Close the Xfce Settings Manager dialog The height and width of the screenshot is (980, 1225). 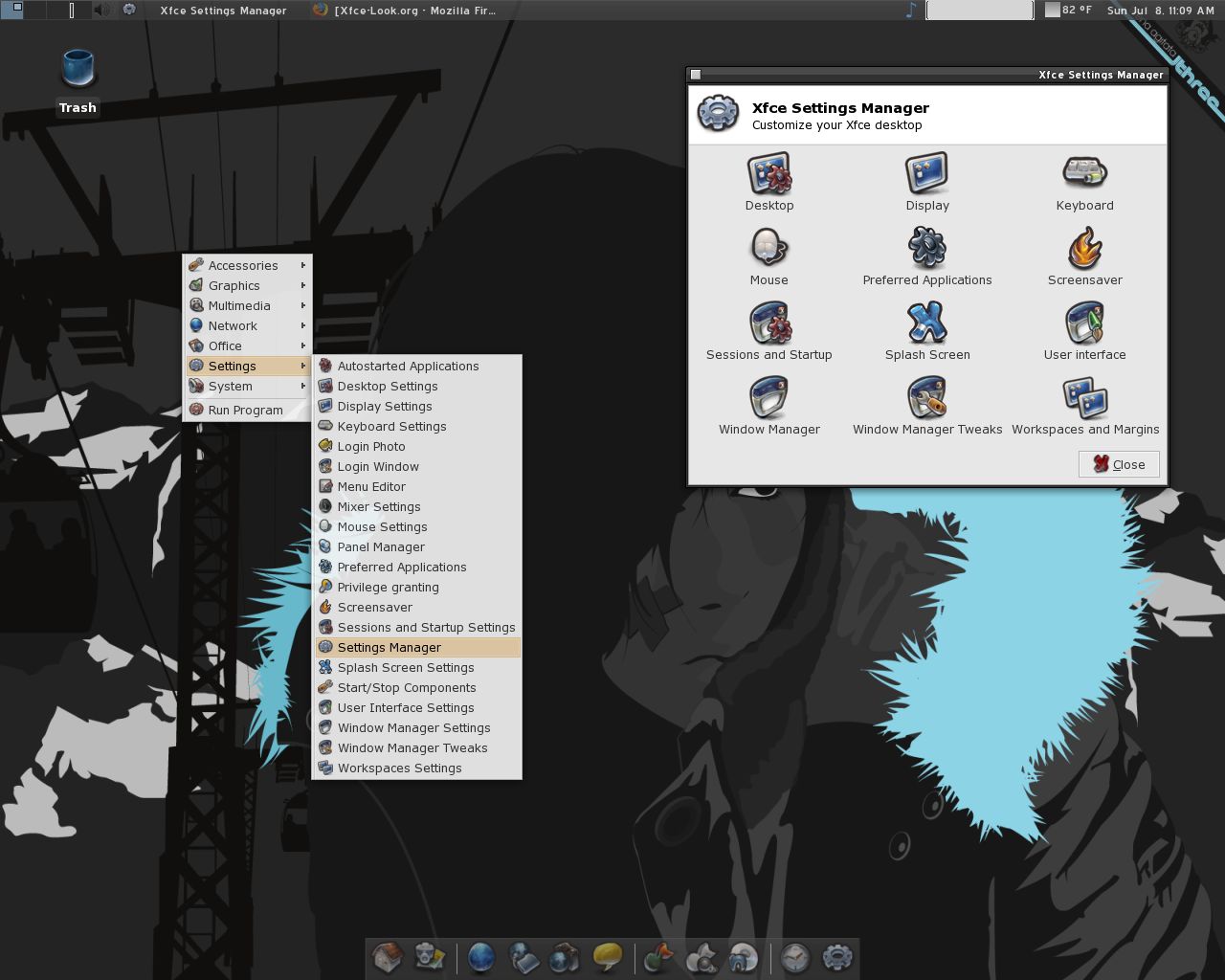click(x=1119, y=464)
